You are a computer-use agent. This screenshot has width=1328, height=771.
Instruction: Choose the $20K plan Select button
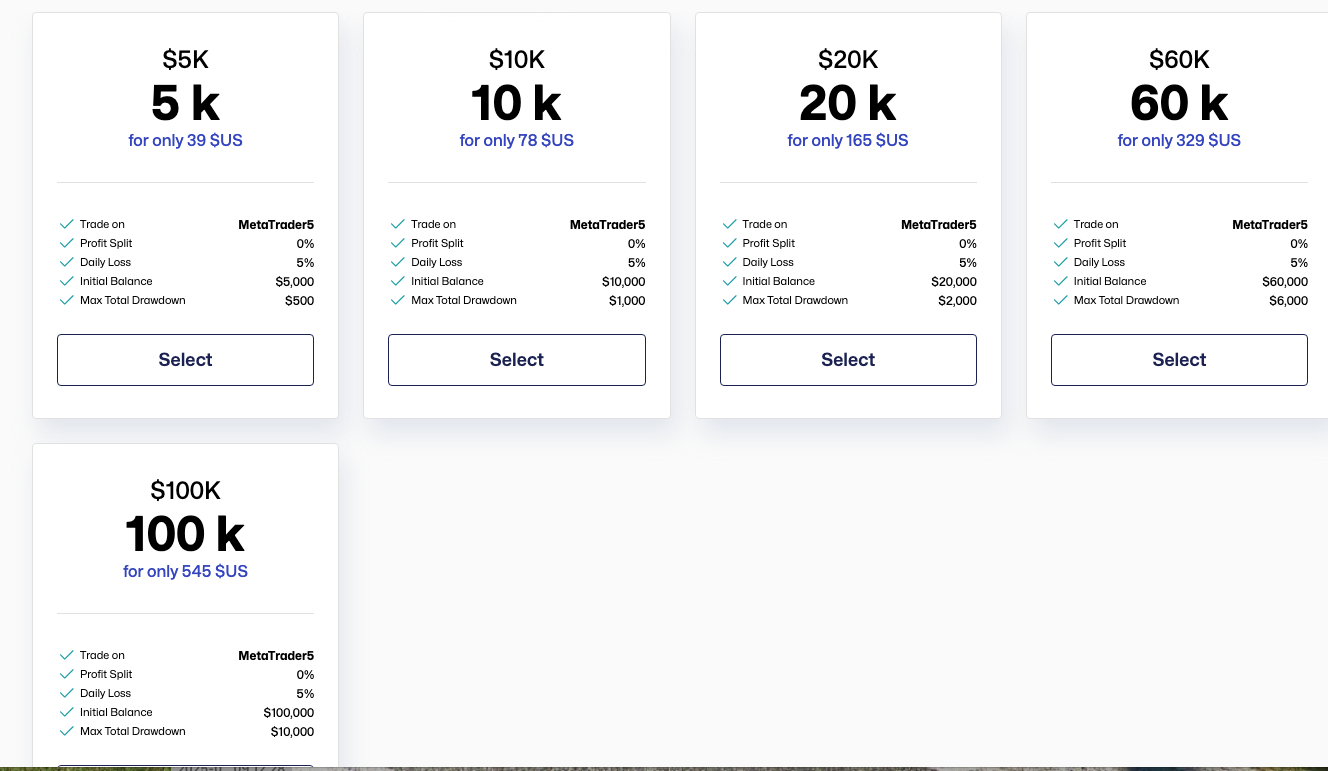click(848, 360)
